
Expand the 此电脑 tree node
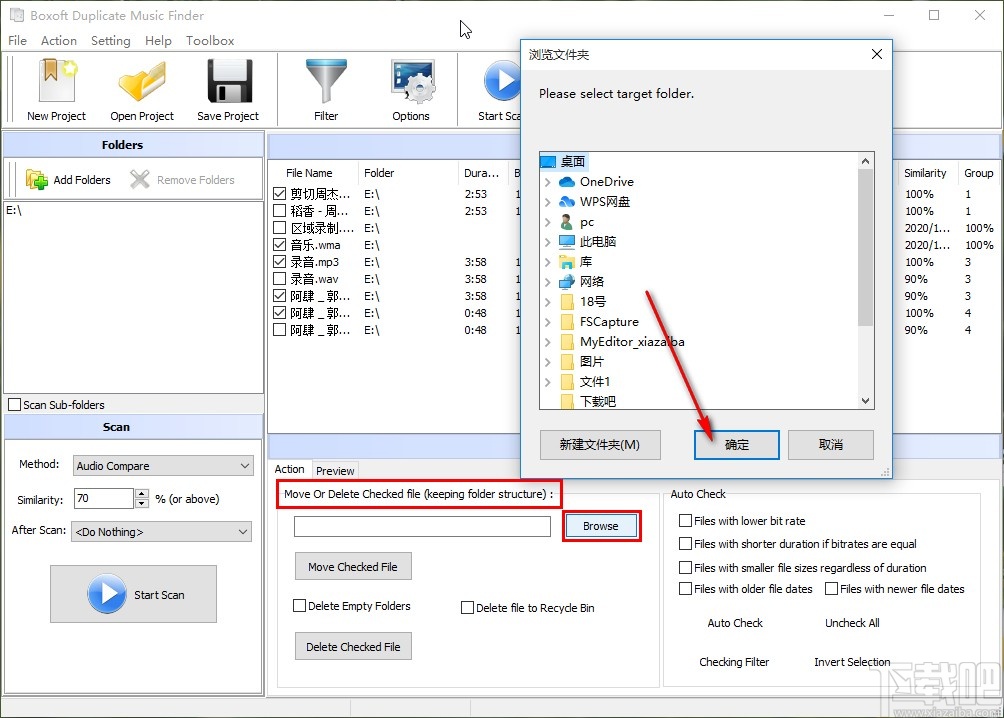tap(547, 242)
